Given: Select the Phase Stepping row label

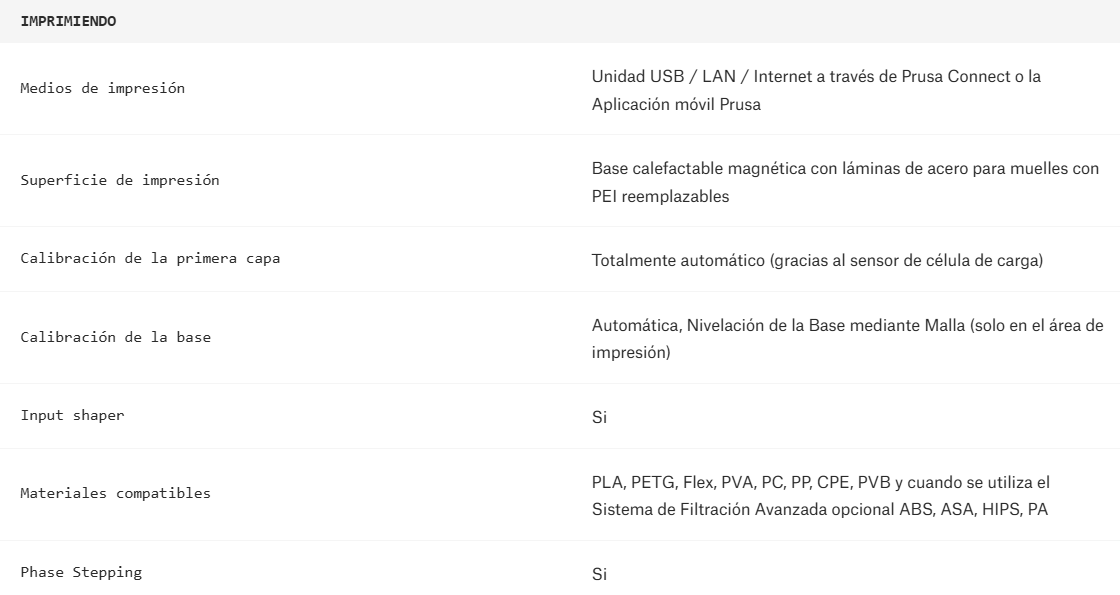Looking at the screenshot, I should [x=81, y=572].
